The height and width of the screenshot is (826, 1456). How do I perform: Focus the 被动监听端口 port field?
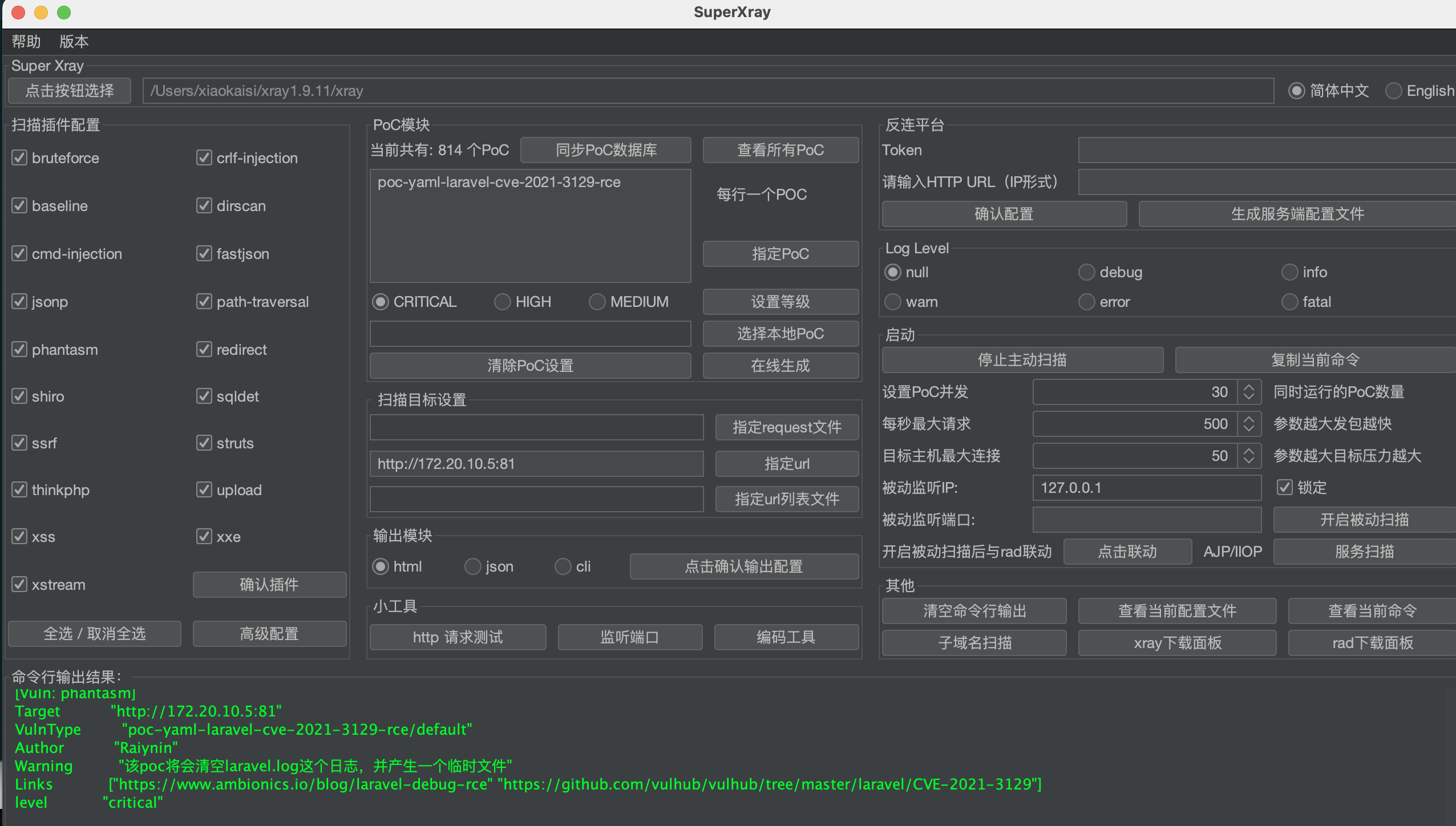(x=1146, y=519)
